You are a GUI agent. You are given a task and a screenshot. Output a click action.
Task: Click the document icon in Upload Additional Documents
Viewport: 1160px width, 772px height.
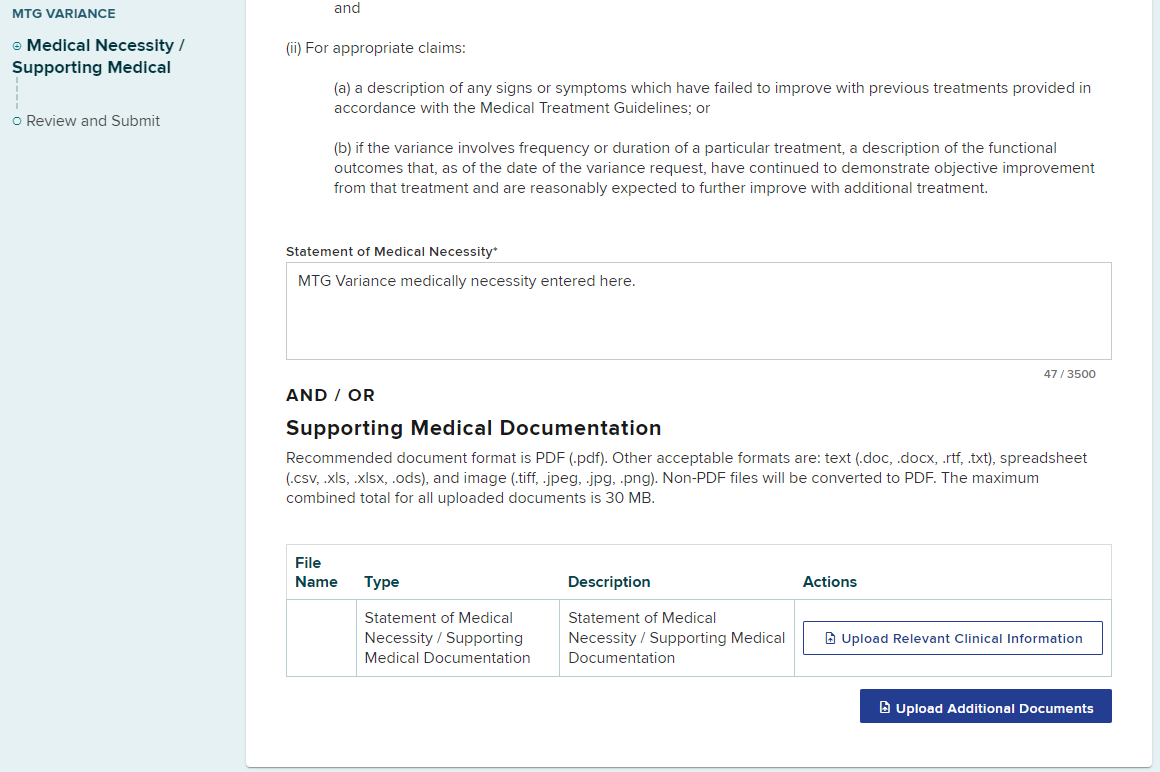point(884,708)
